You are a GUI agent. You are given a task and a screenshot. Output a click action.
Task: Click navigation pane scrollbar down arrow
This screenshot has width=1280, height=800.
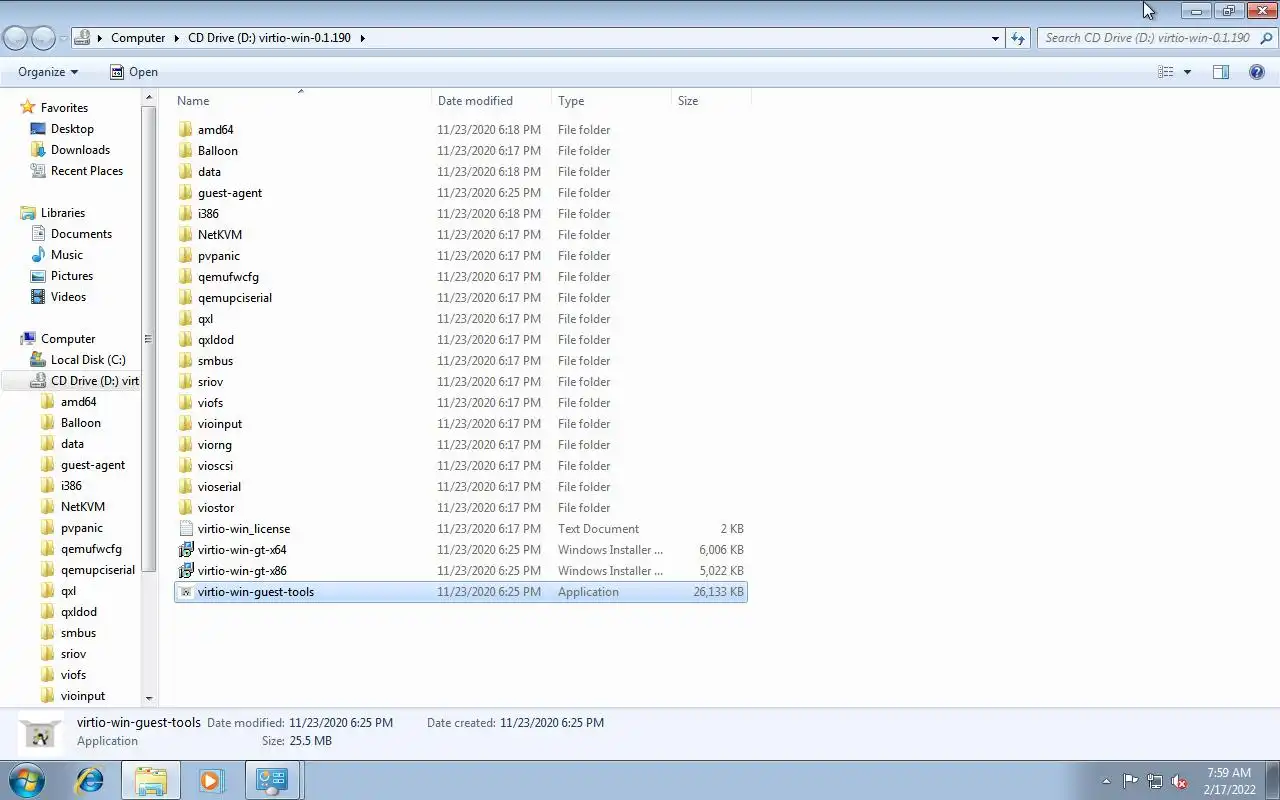click(149, 699)
